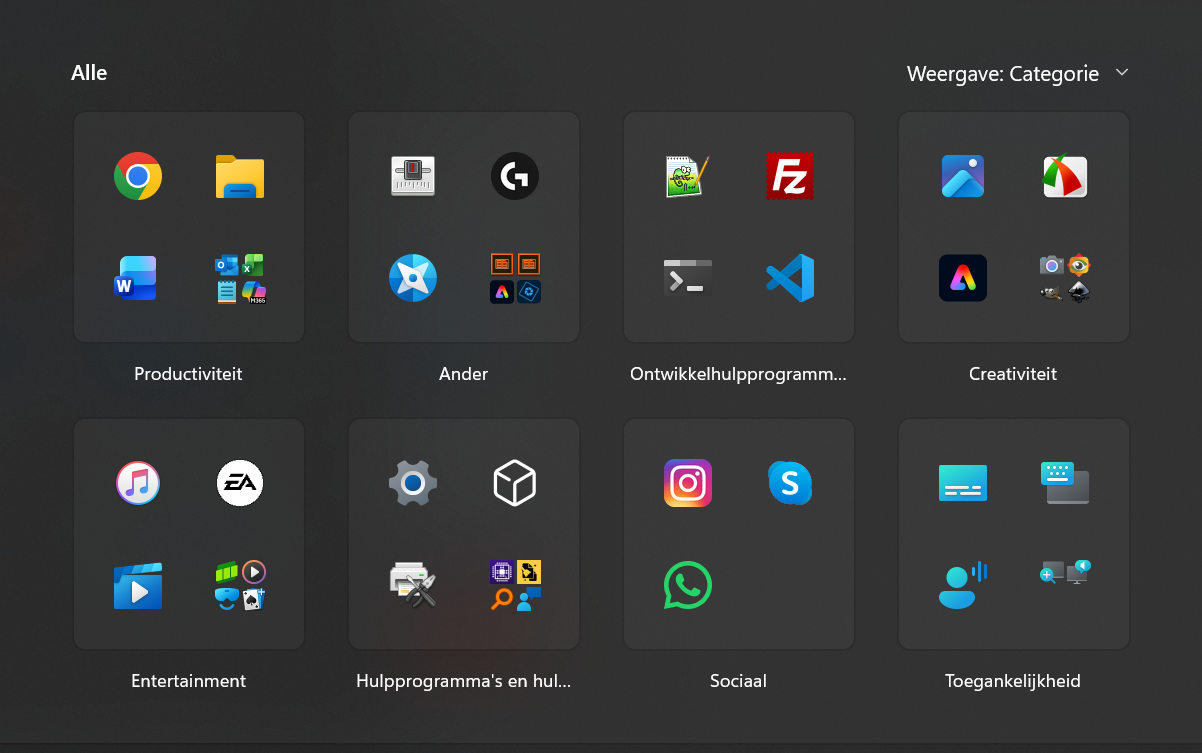Open Microsoft Word app icon
1202x753 pixels.
tap(137, 278)
